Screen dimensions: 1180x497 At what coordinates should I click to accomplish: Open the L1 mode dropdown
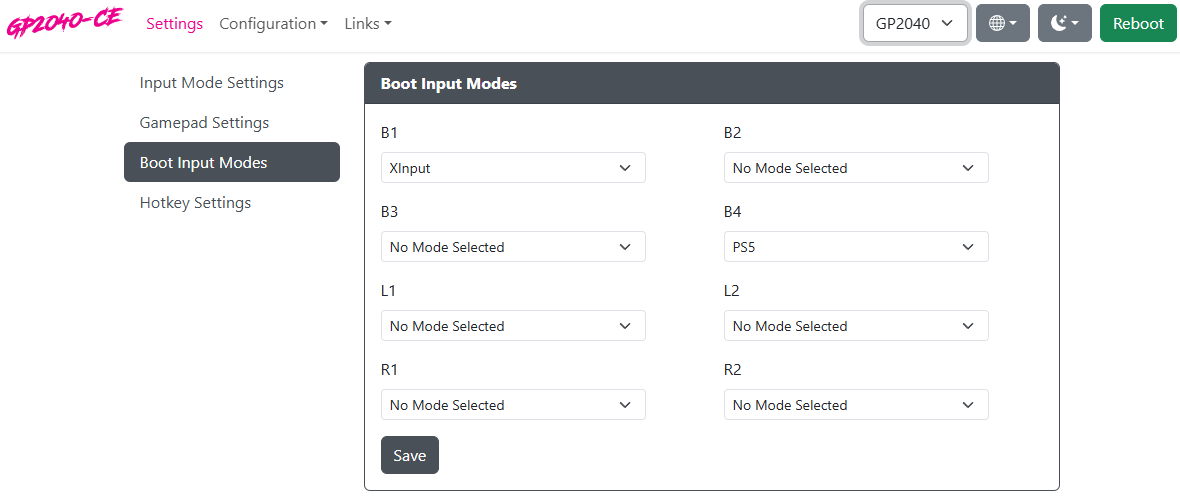(x=513, y=326)
